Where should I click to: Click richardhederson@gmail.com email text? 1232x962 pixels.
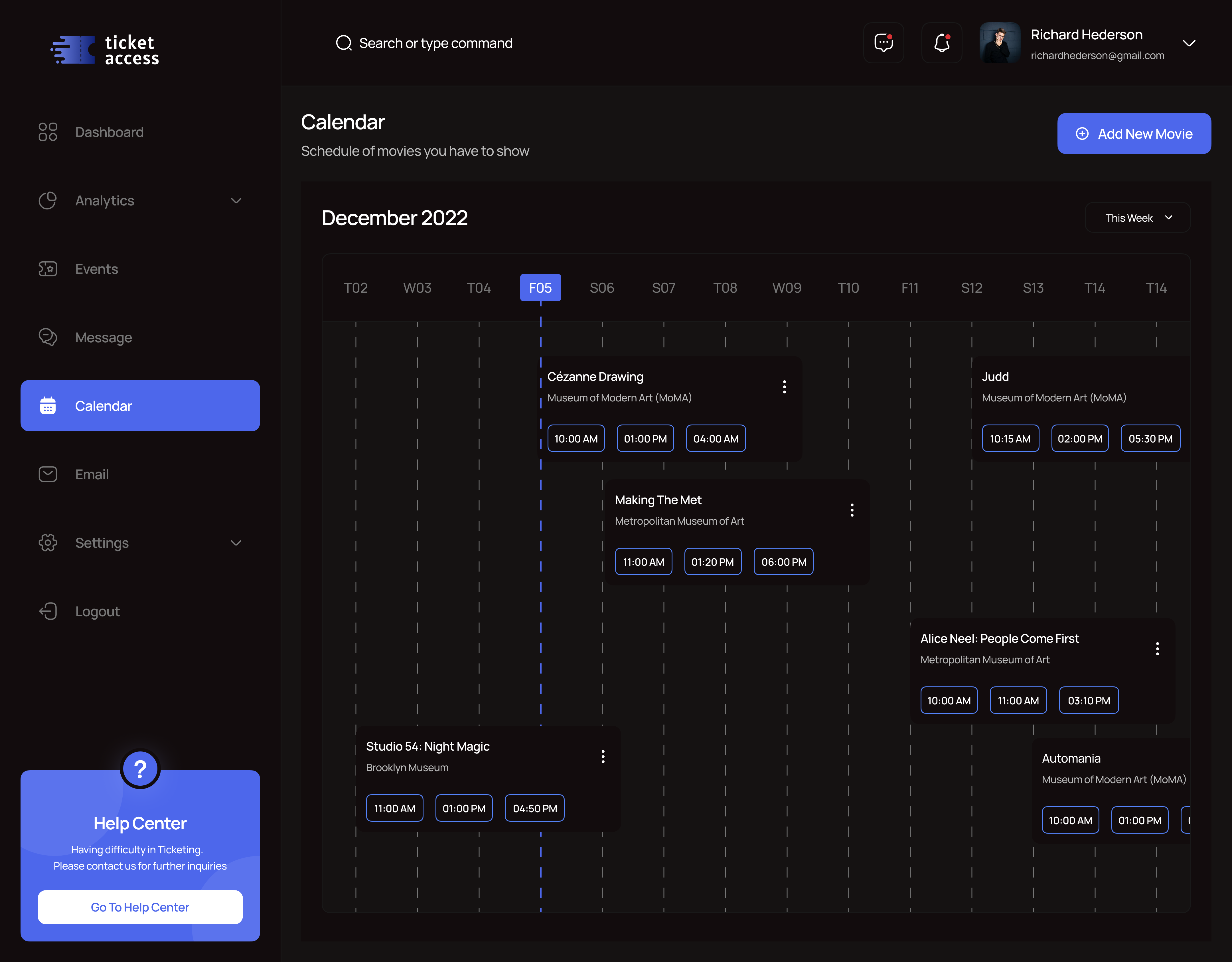1098,56
